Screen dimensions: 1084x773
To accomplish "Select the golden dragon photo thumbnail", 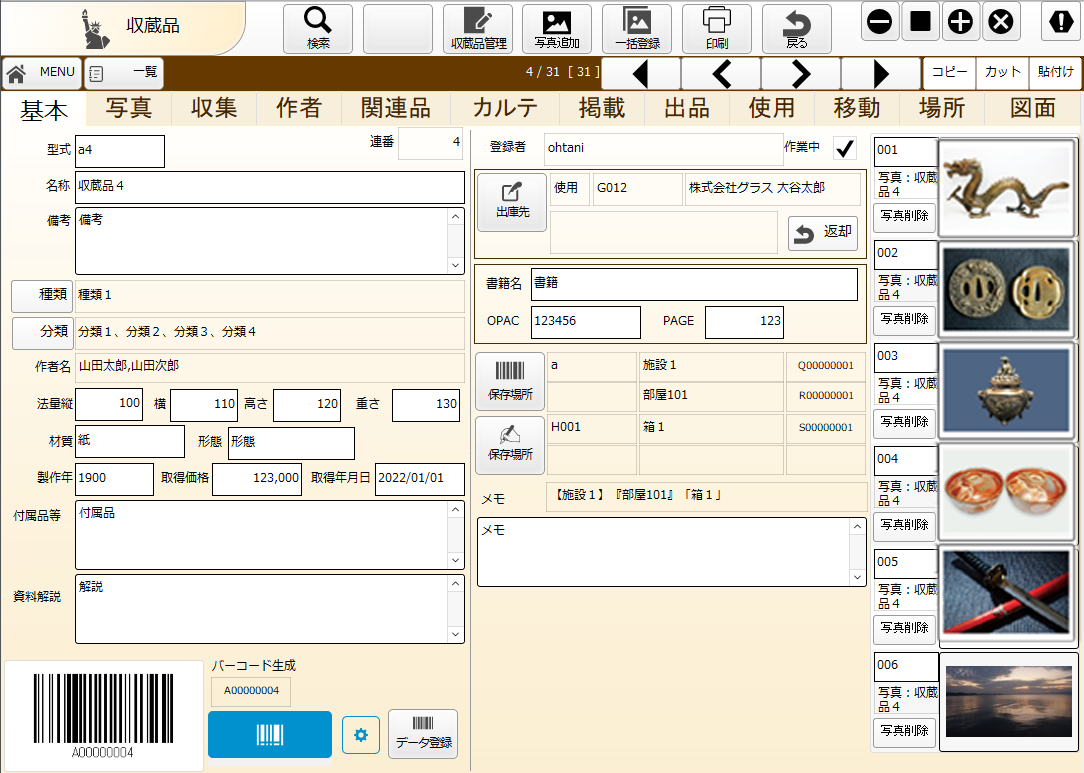I will (1007, 187).
